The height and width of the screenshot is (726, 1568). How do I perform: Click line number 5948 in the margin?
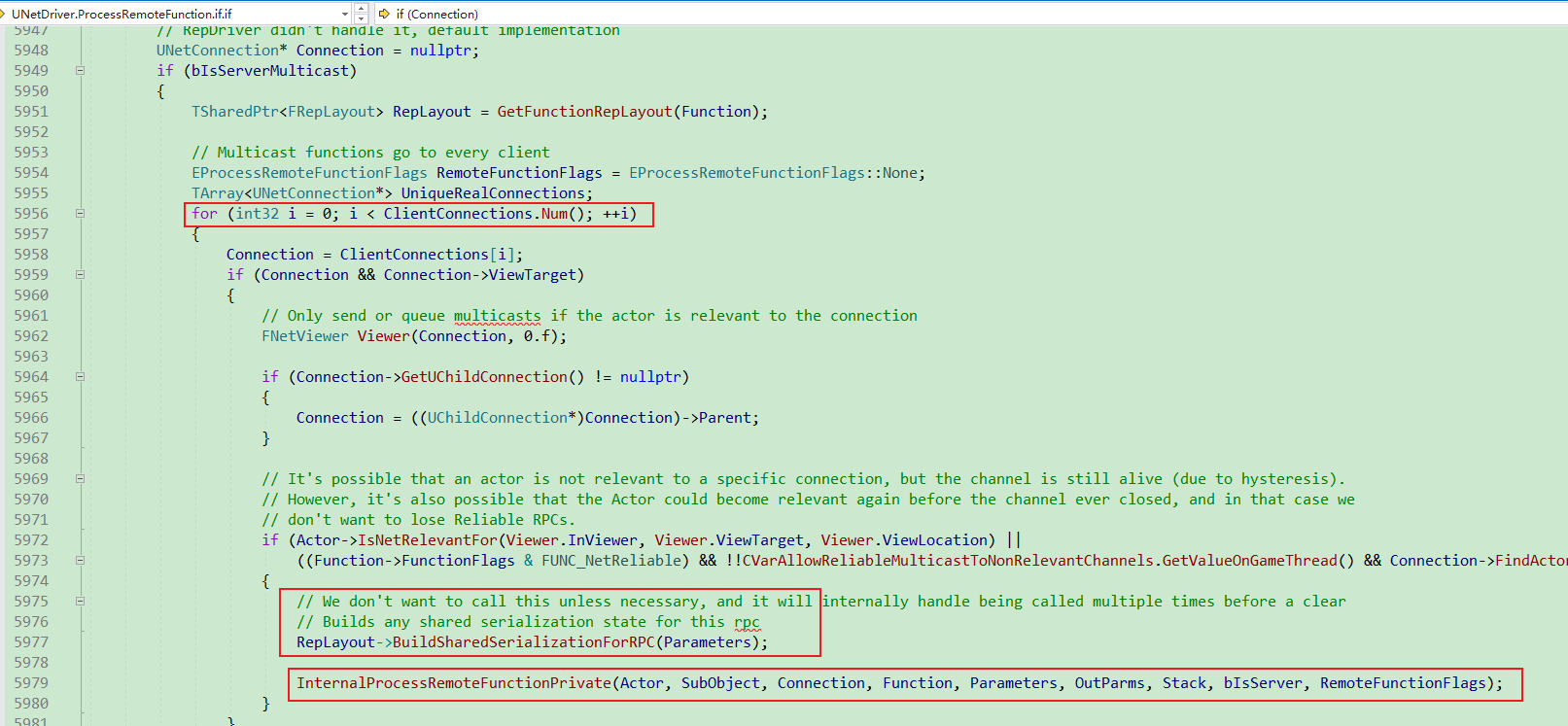click(31, 51)
